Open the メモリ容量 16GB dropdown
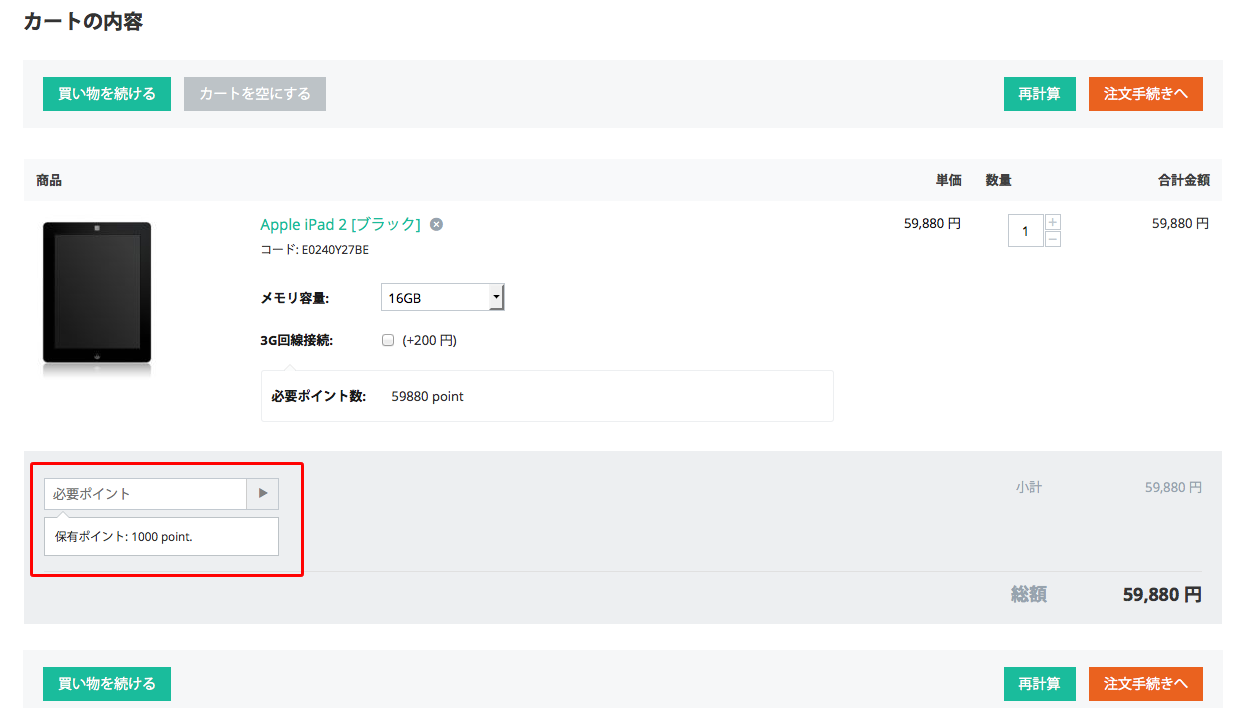1241x708 pixels. click(442, 297)
